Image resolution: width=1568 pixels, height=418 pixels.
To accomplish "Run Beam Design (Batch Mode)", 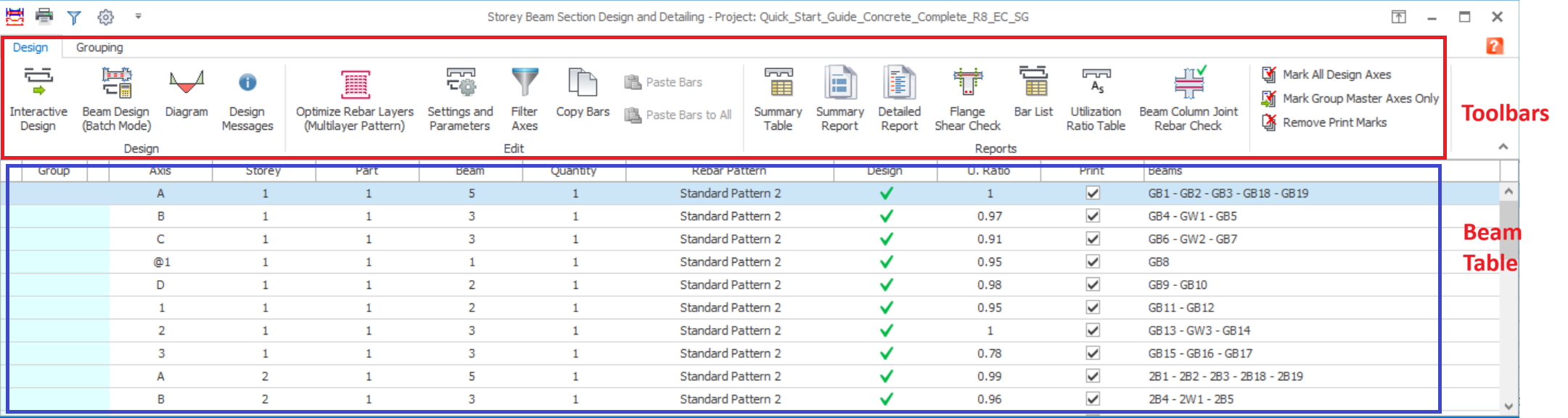I will (x=116, y=98).
